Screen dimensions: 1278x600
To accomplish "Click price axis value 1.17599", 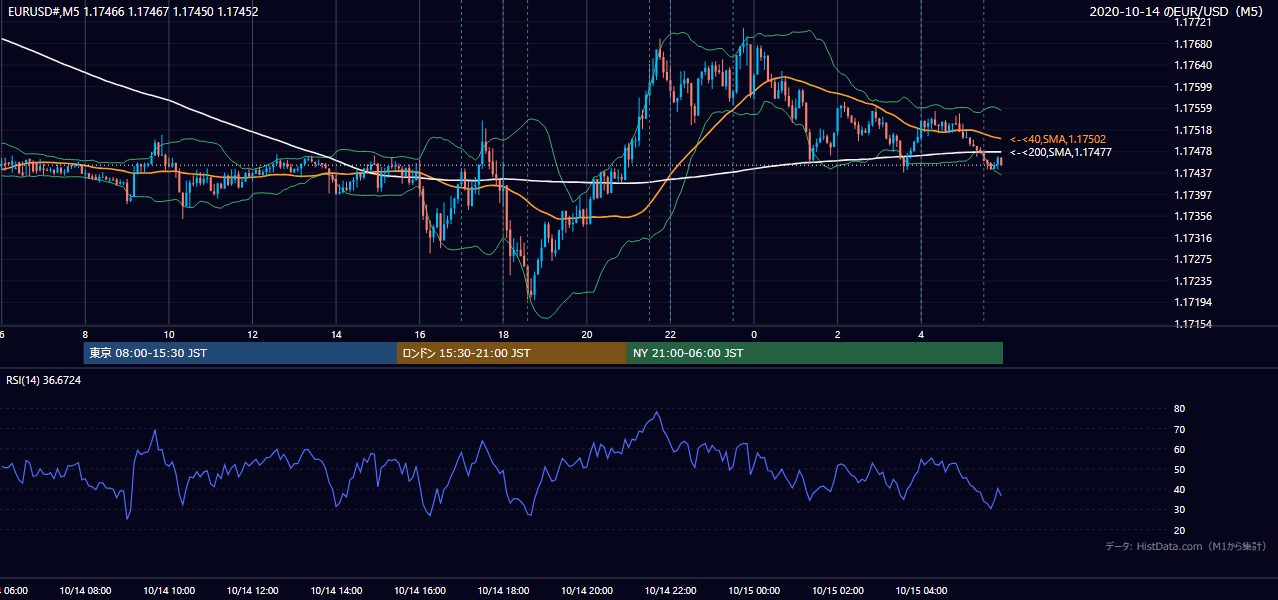I will pyautogui.click(x=1193, y=87).
